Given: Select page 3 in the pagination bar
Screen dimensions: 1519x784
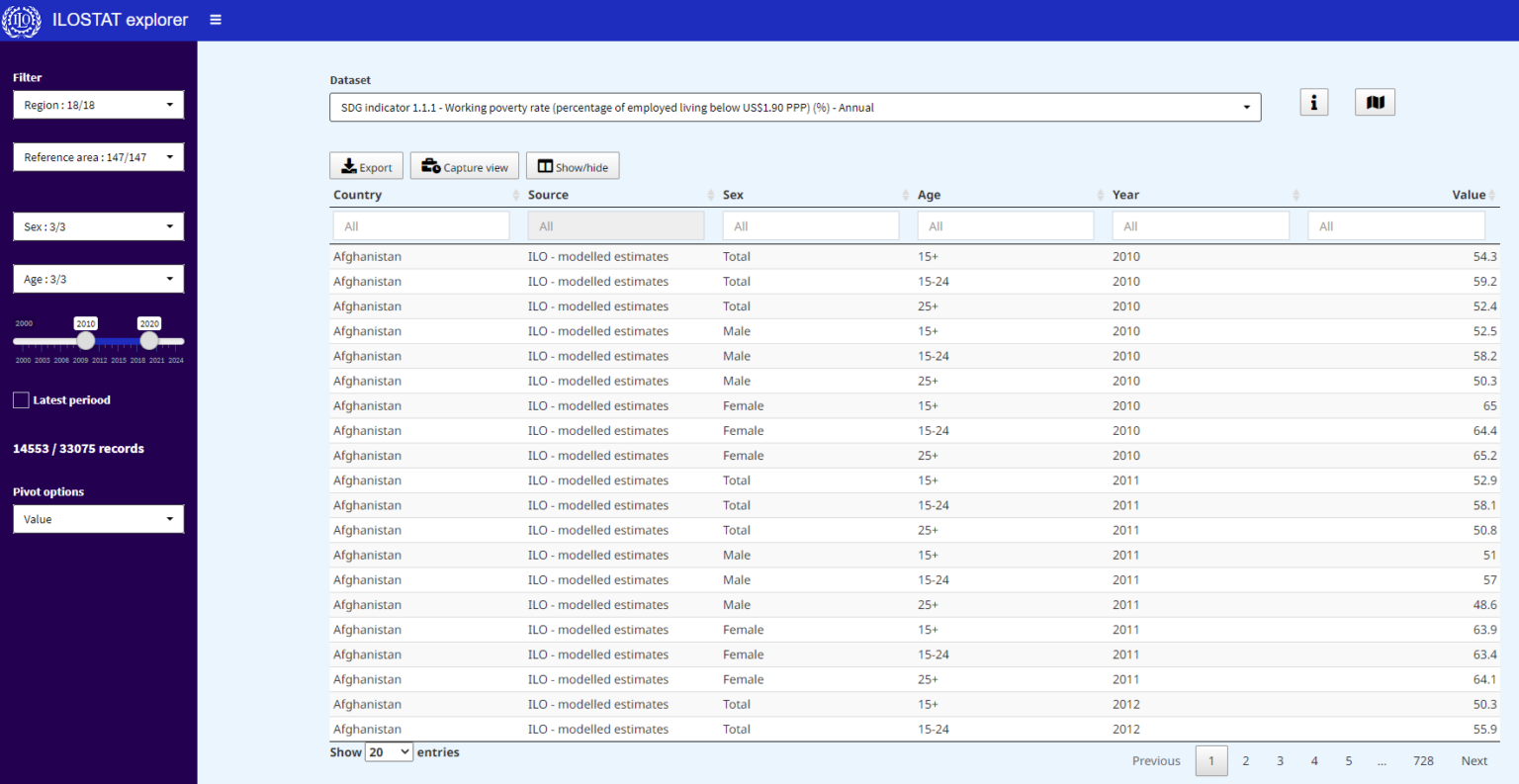Looking at the screenshot, I should [x=1280, y=760].
